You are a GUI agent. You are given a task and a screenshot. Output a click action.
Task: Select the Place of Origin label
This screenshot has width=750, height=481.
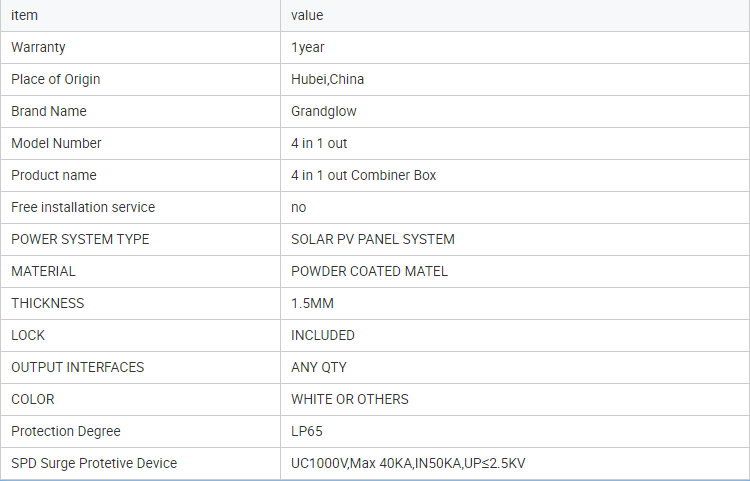point(55,79)
